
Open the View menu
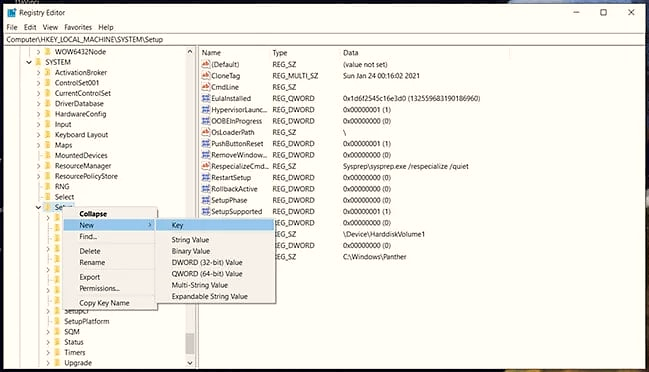pyautogui.click(x=50, y=27)
